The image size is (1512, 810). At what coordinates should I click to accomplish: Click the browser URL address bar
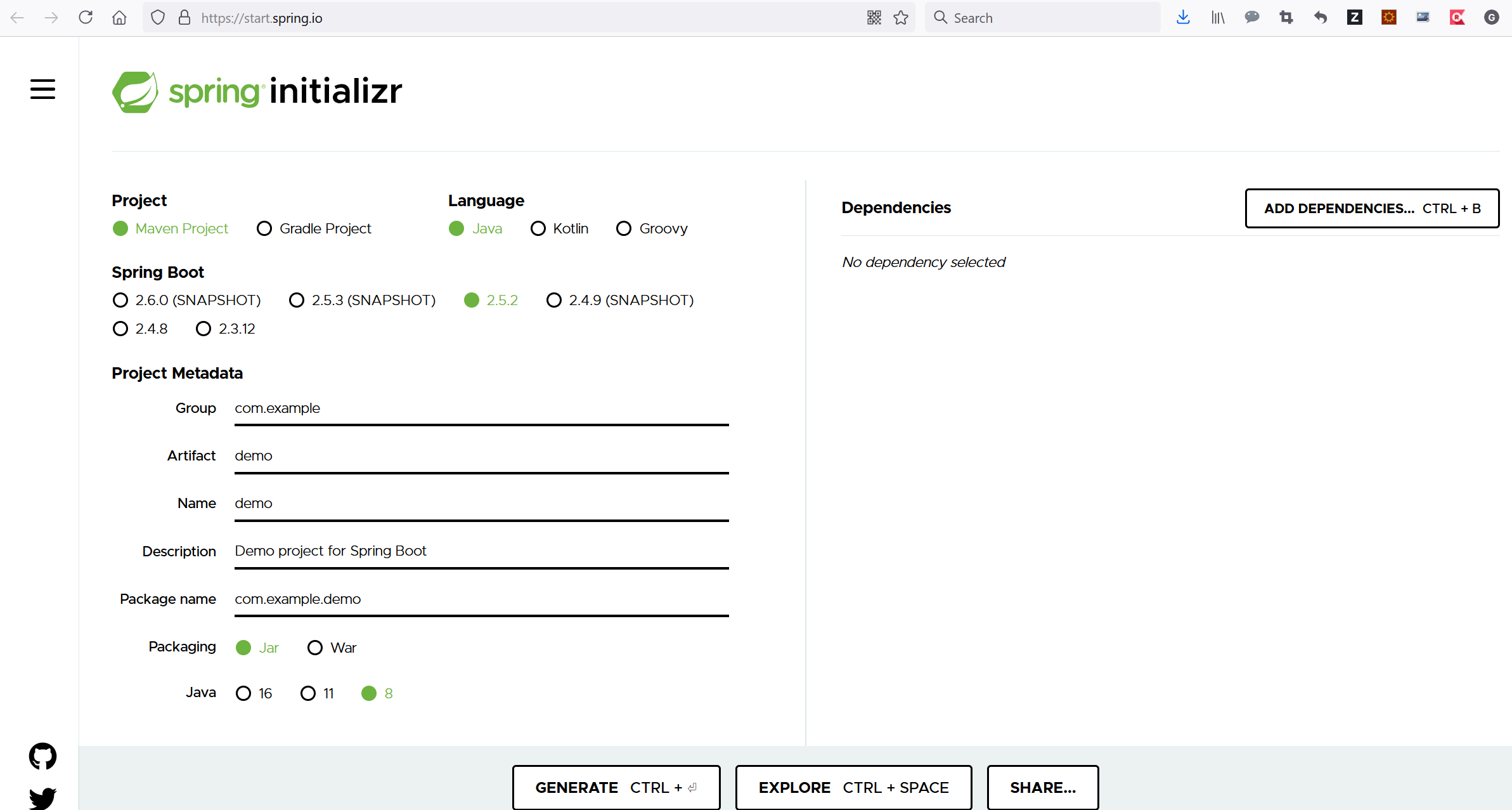coord(529,18)
